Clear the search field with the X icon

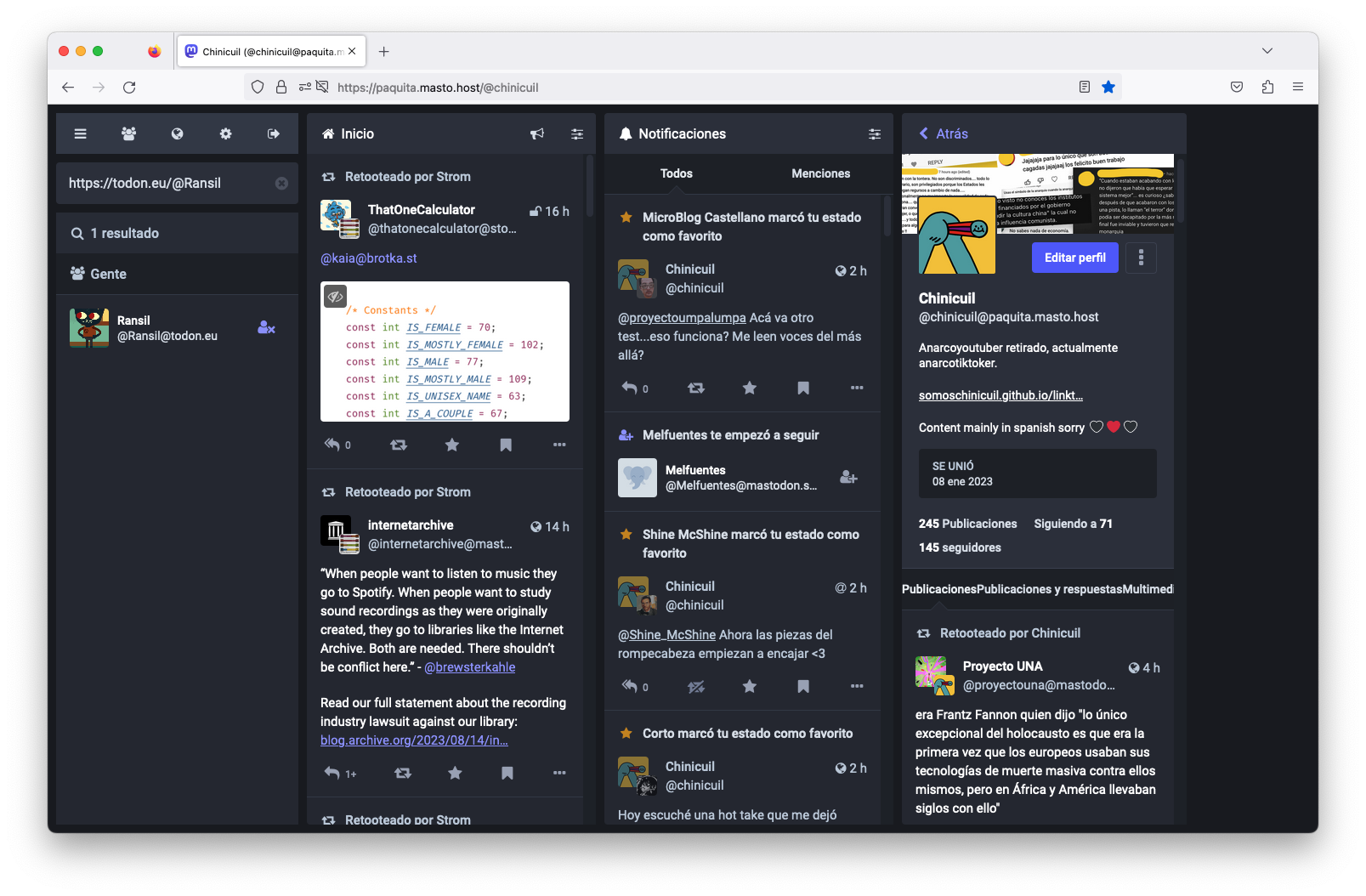point(281,184)
